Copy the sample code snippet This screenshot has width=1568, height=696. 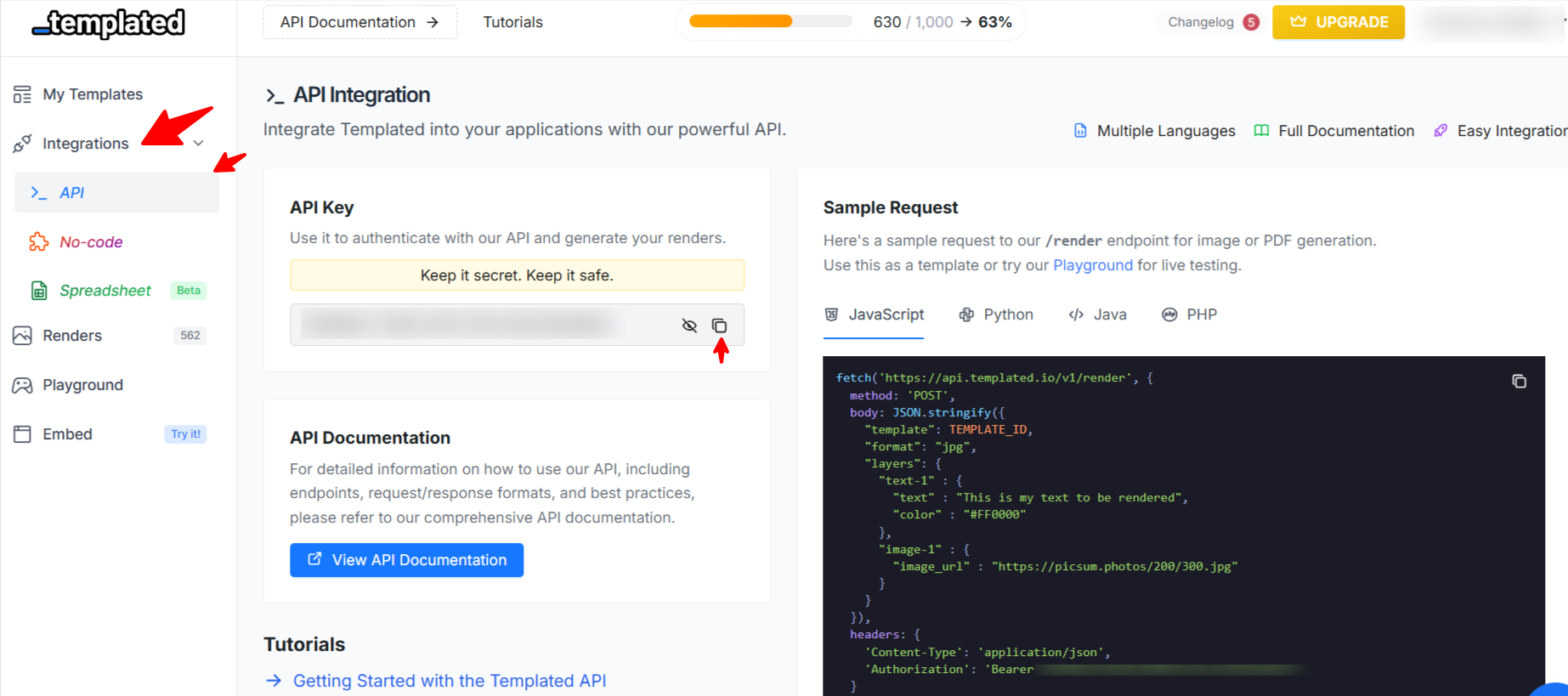[x=1519, y=382]
